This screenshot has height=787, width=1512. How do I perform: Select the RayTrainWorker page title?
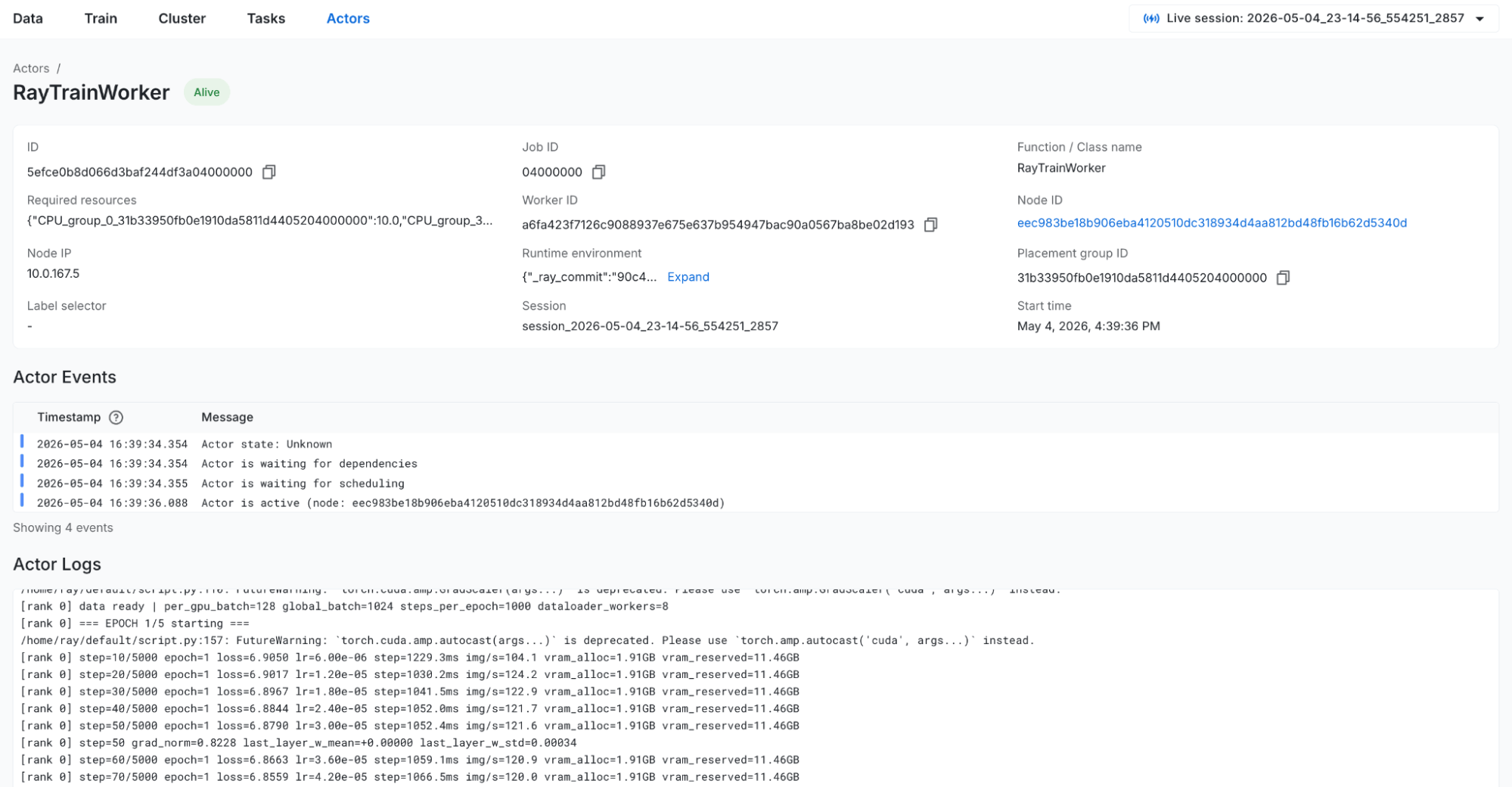point(92,92)
